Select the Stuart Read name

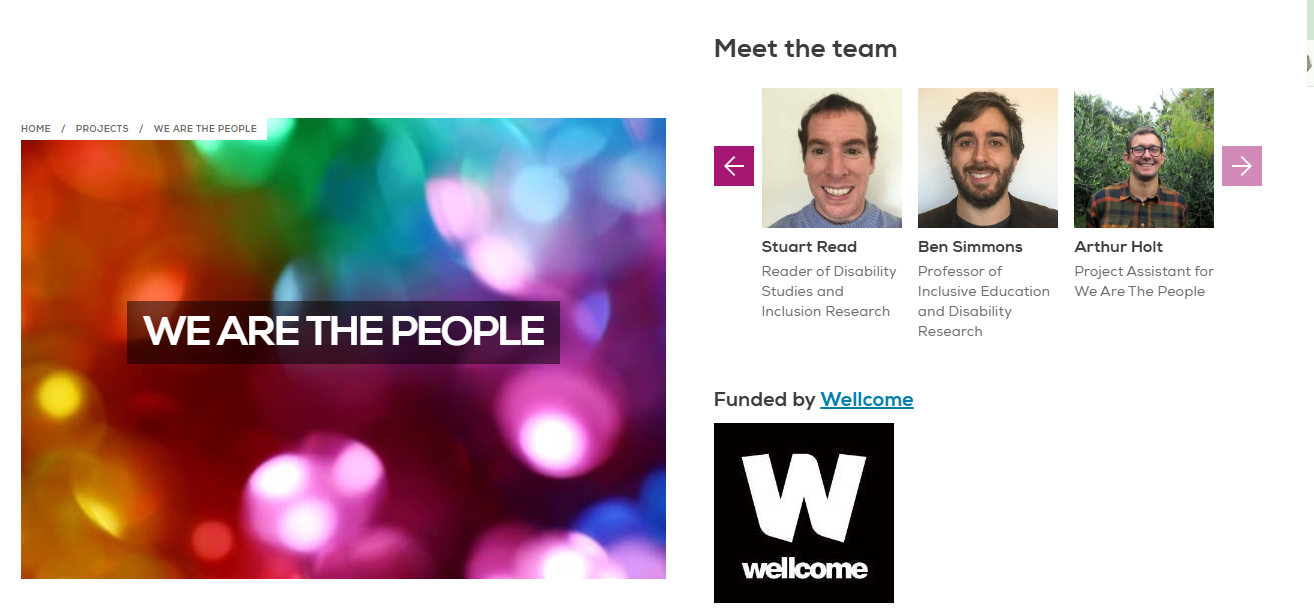809,247
